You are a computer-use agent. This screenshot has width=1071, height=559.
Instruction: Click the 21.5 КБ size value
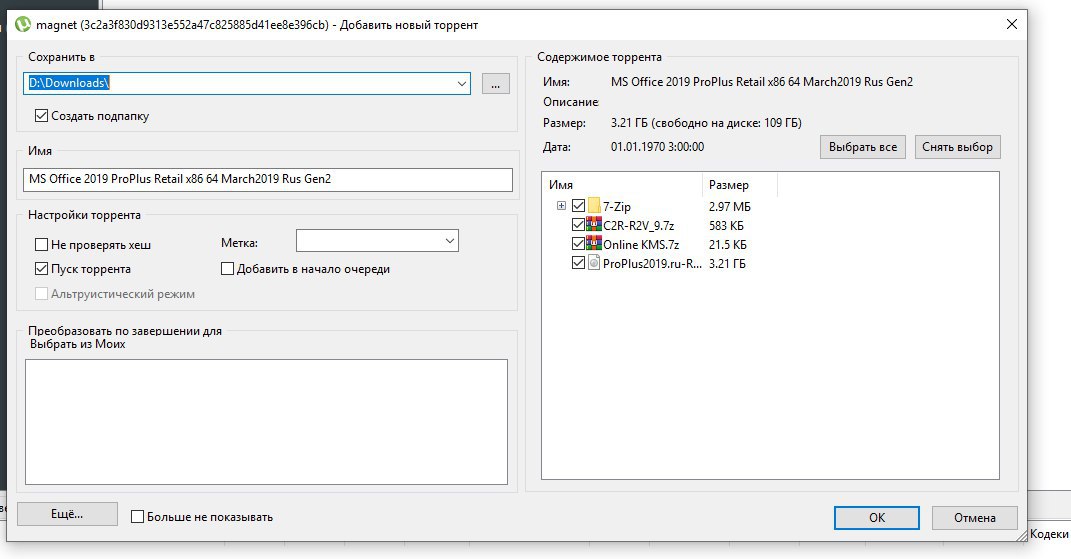[728, 245]
